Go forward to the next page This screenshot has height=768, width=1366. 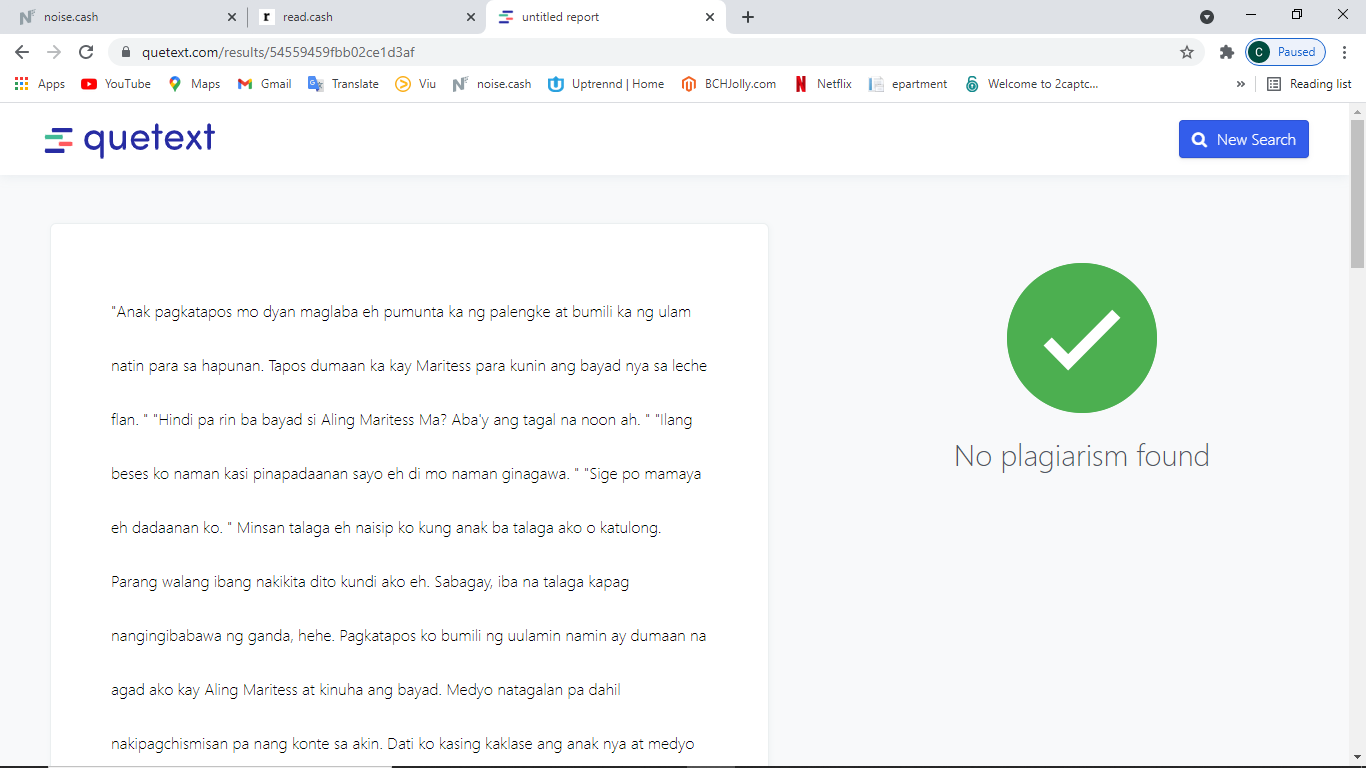54,52
